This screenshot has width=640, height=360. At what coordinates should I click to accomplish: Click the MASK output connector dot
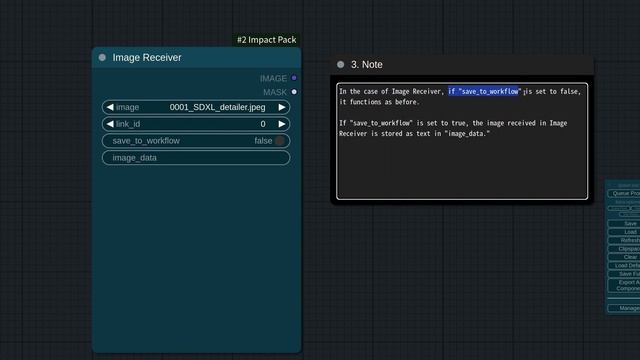(x=294, y=92)
